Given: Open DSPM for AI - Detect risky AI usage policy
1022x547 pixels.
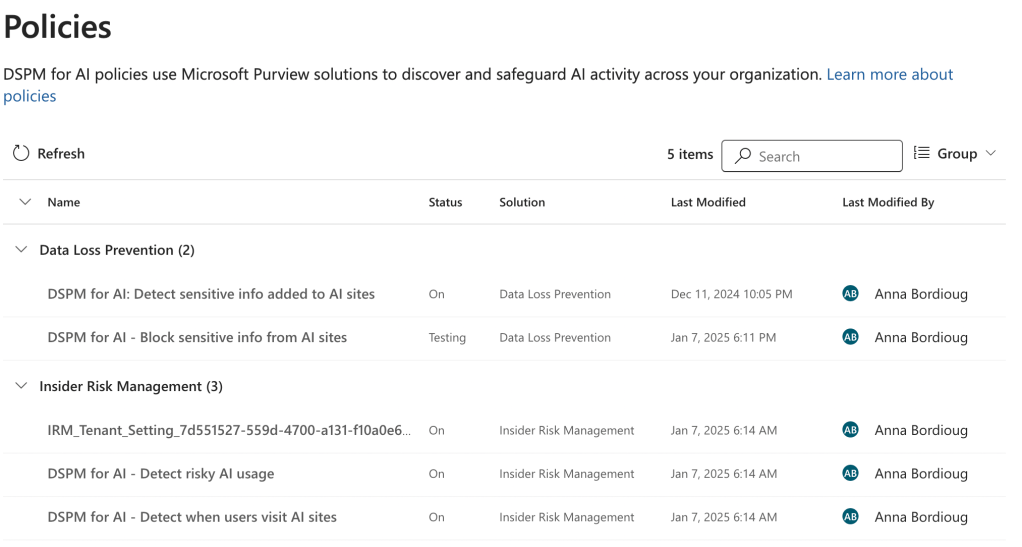Looking at the screenshot, I should coord(161,473).
